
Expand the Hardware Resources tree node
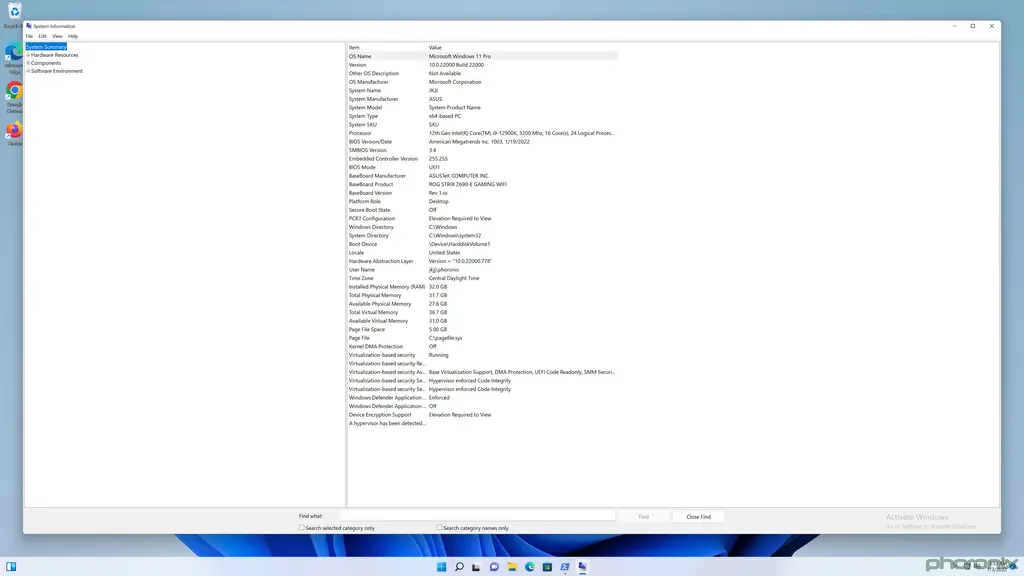pos(28,55)
